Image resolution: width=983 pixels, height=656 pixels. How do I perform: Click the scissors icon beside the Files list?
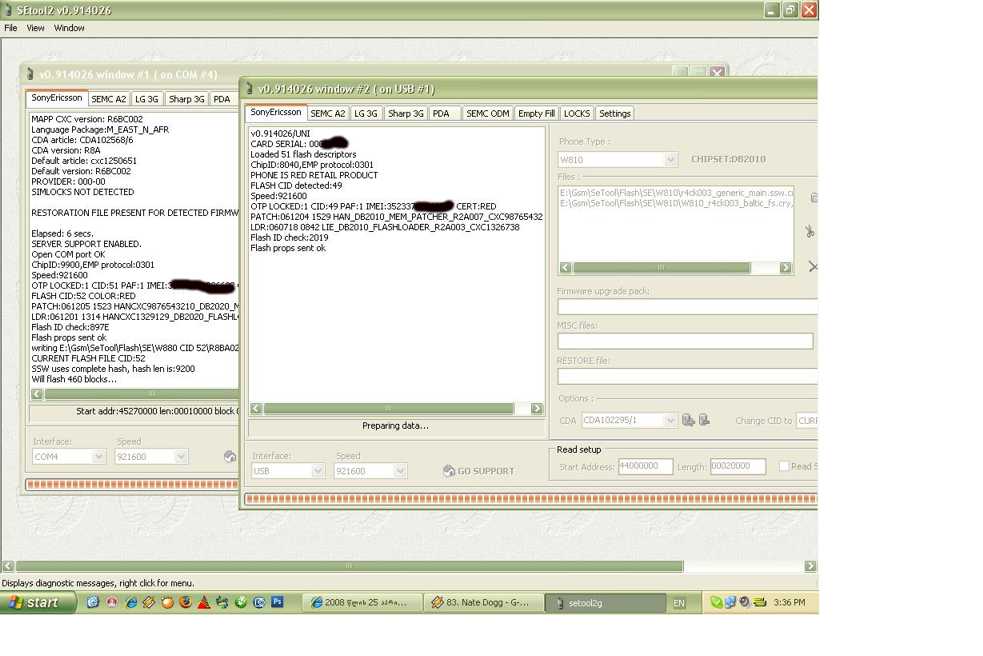[810, 231]
